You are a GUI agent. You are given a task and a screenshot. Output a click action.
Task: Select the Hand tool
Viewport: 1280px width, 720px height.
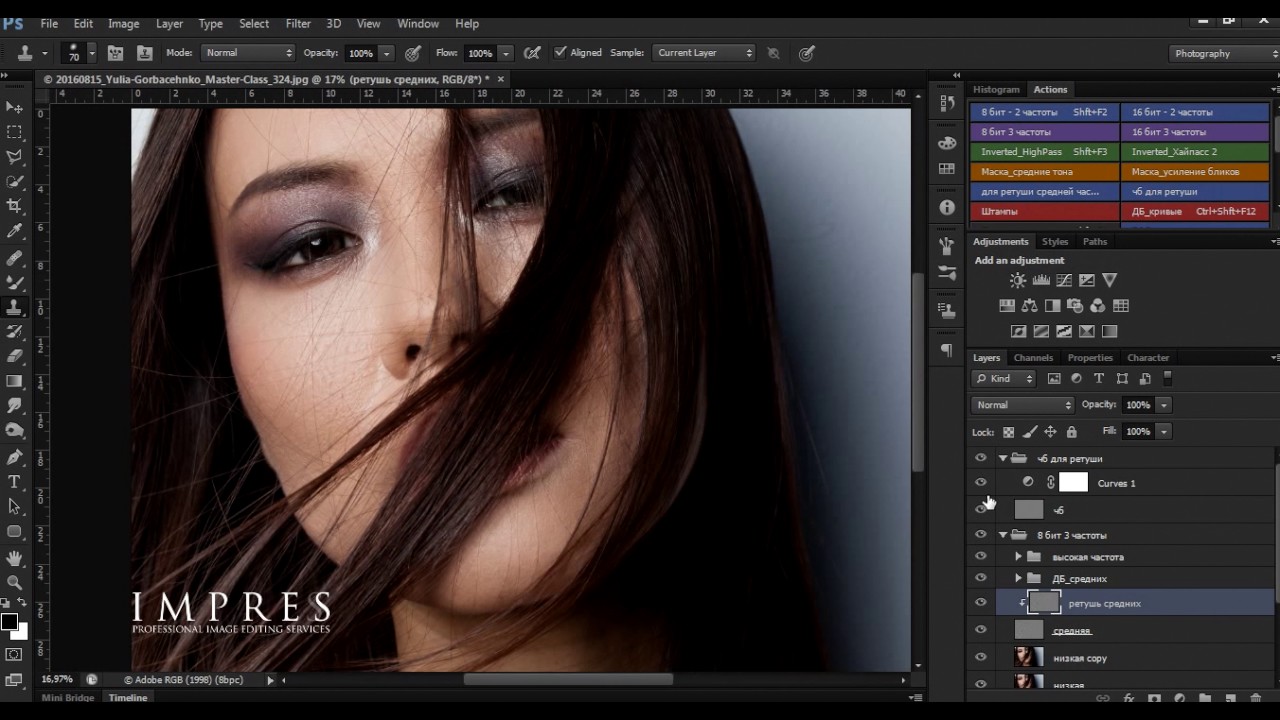coord(14,558)
